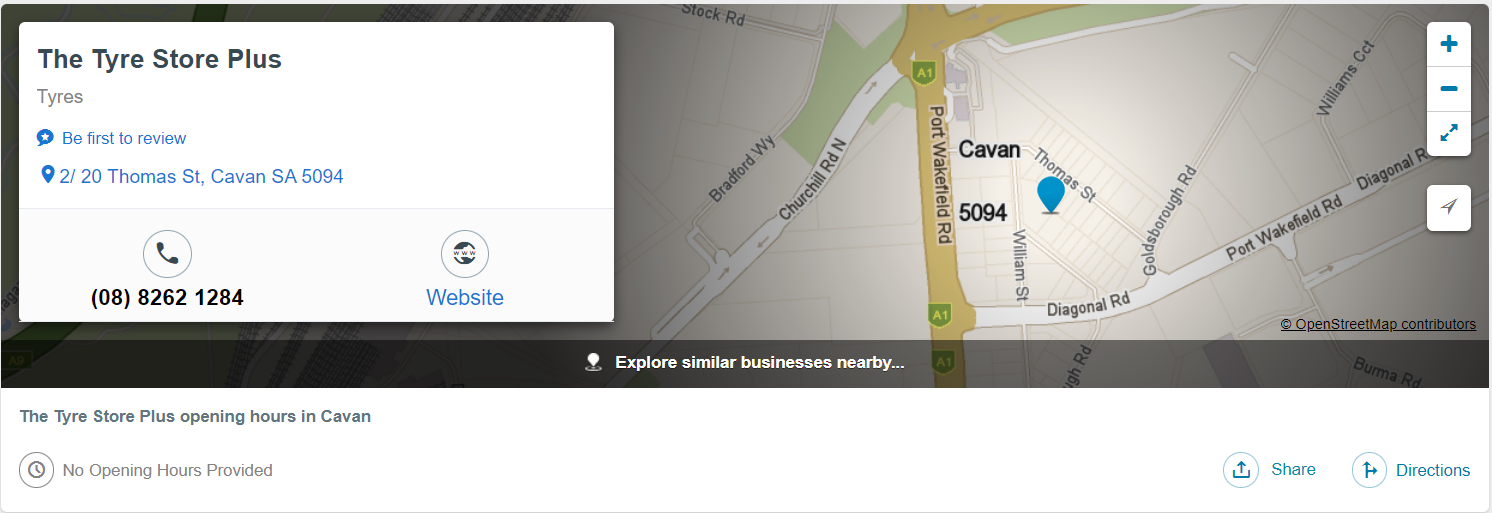
Task: Click the opening hours in Cavan heading
Action: click(195, 416)
